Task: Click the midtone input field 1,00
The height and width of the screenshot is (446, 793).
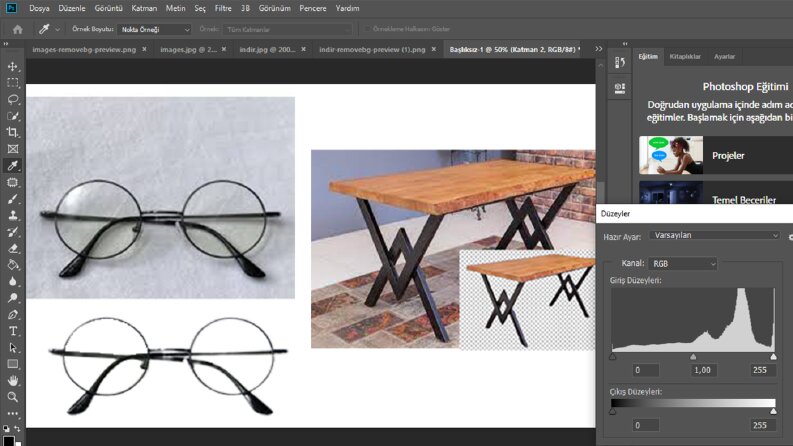Action: click(x=702, y=370)
